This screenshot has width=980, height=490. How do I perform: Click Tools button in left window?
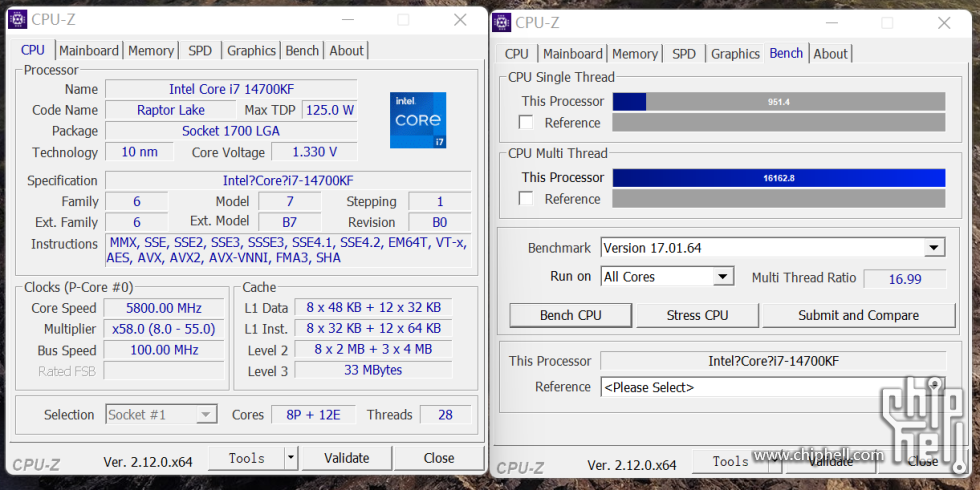[246, 459]
